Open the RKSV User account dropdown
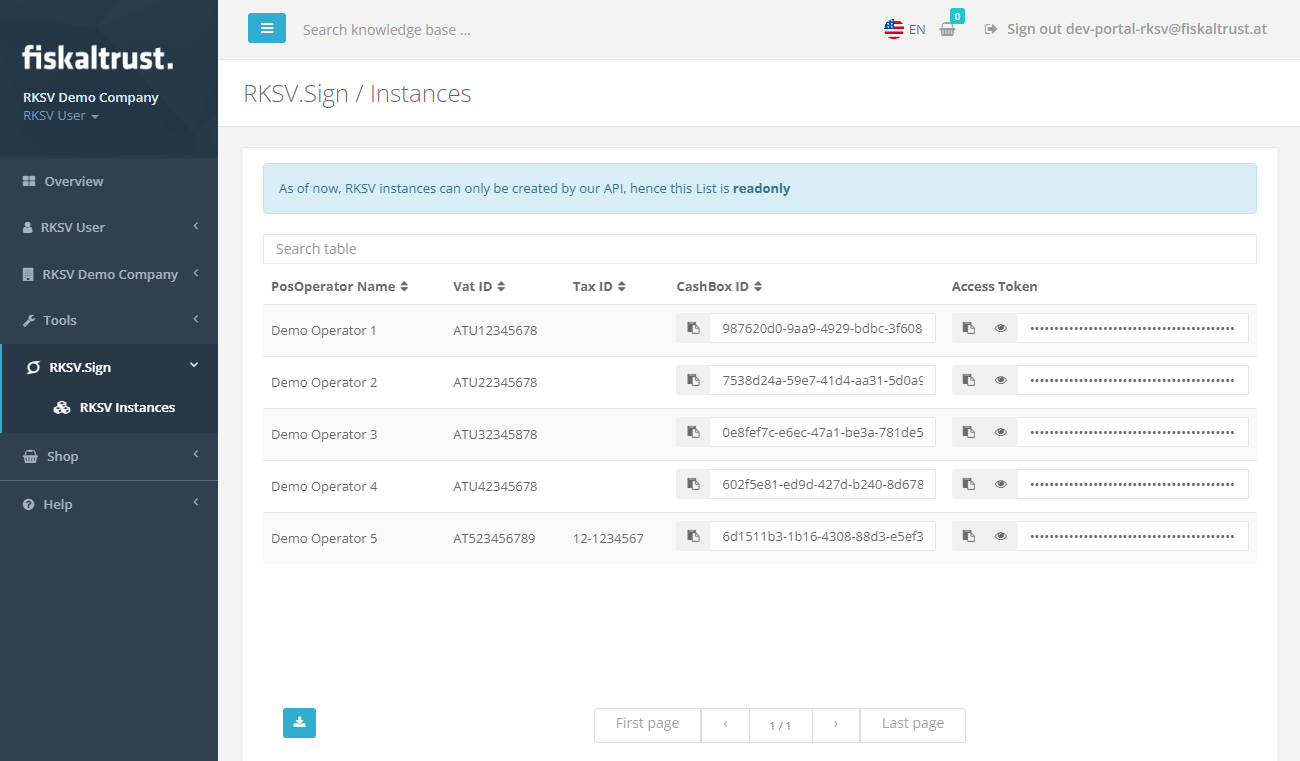Screen dimensions: 1300x761 point(61,116)
